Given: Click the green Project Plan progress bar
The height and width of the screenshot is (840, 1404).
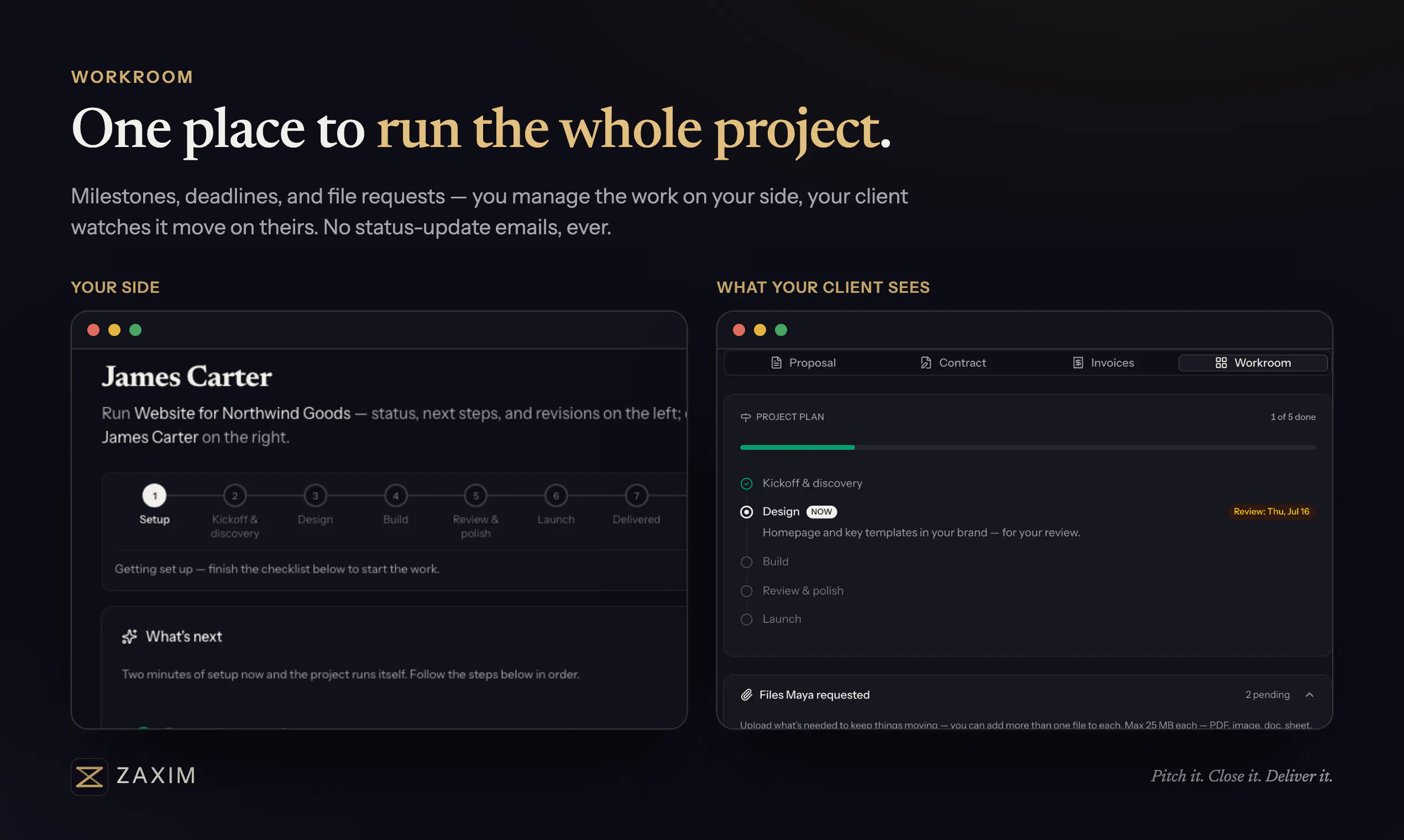Looking at the screenshot, I should point(797,447).
